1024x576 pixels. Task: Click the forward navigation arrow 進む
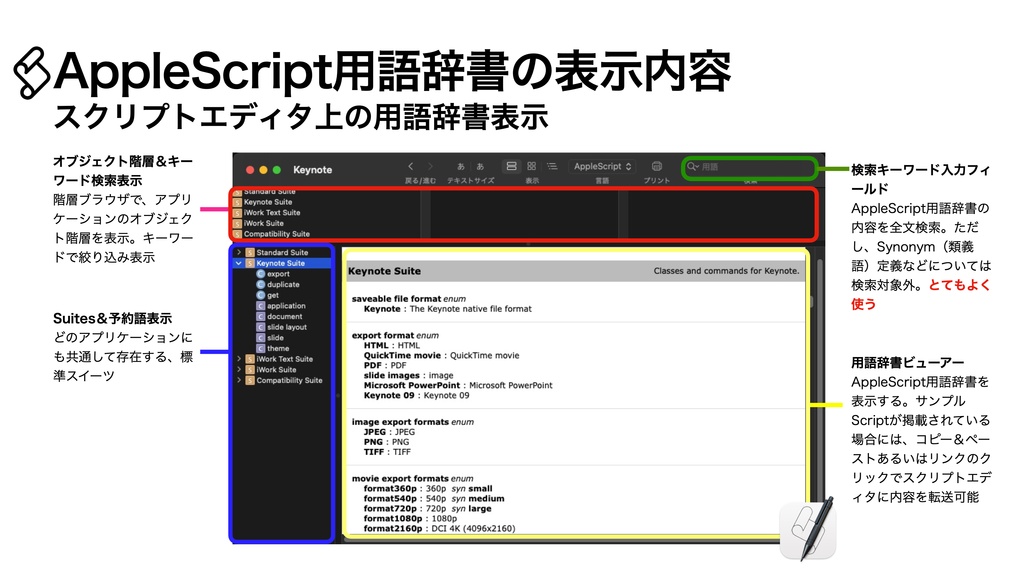tap(429, 164)
